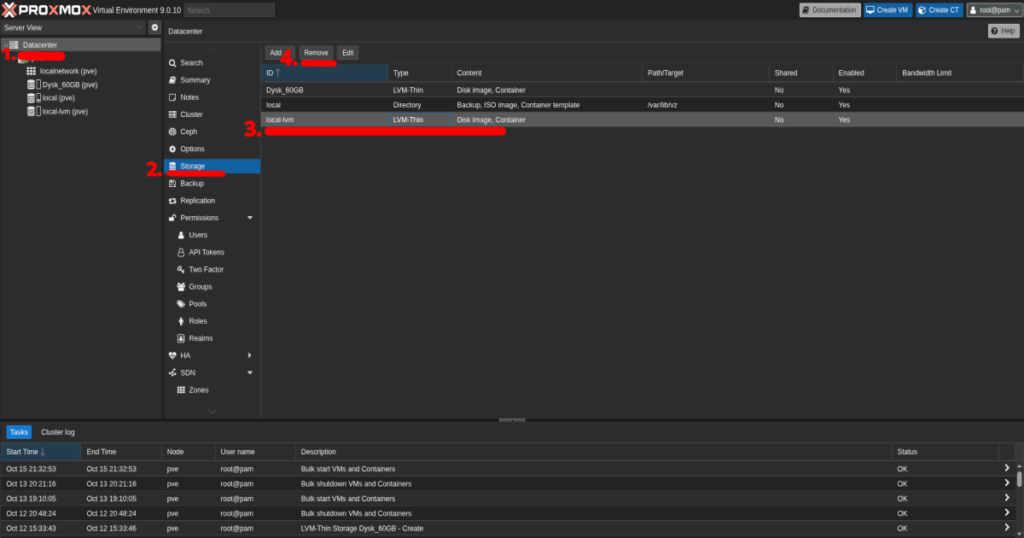This screenshot has width=1024, height=538.
Task: Collapse the Permissions section arrow
Action: click(x=249, y=218)
